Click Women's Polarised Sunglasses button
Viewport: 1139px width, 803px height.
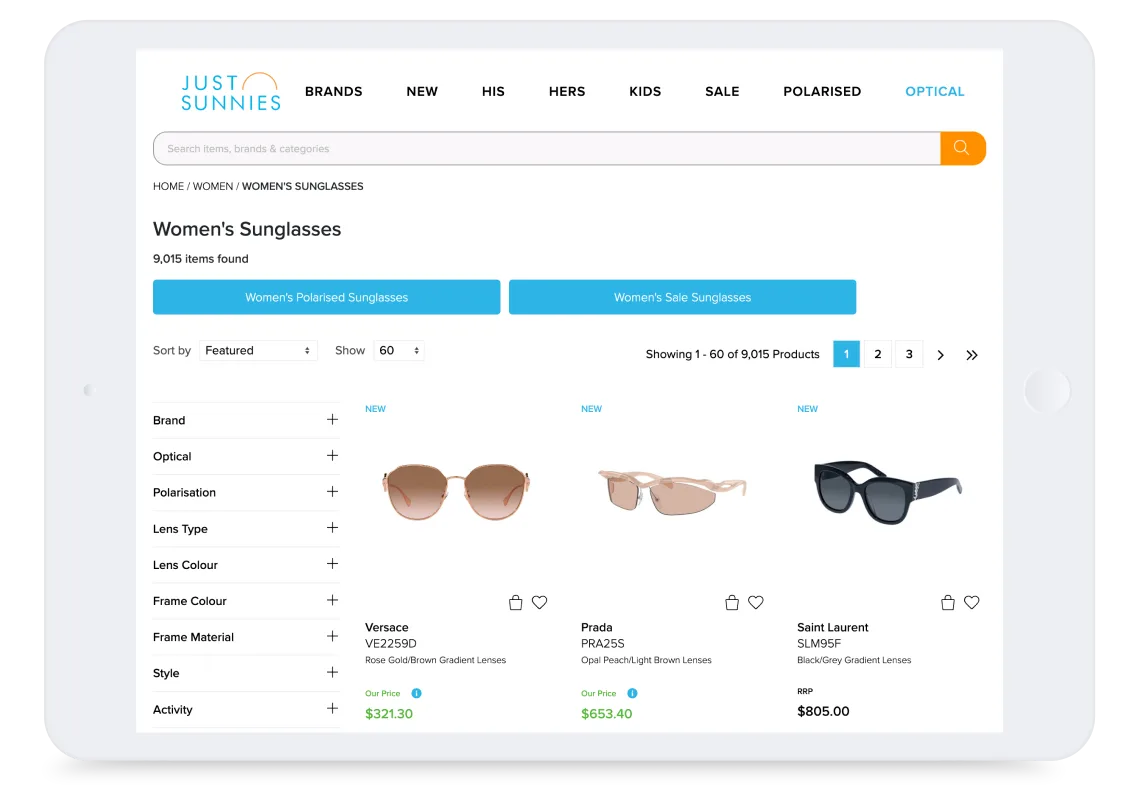pos(326,297)
